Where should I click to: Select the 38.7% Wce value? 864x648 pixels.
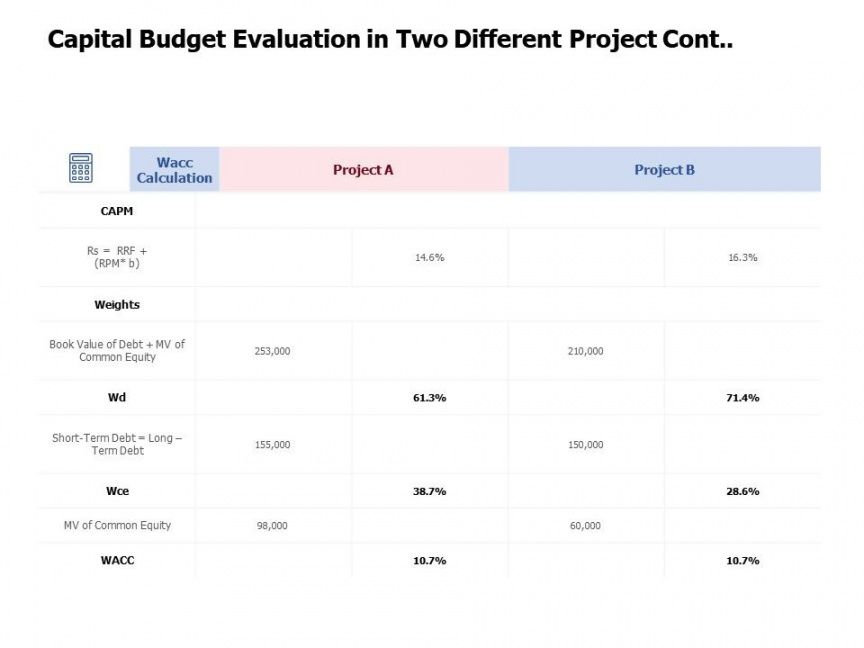pos(429,492)
